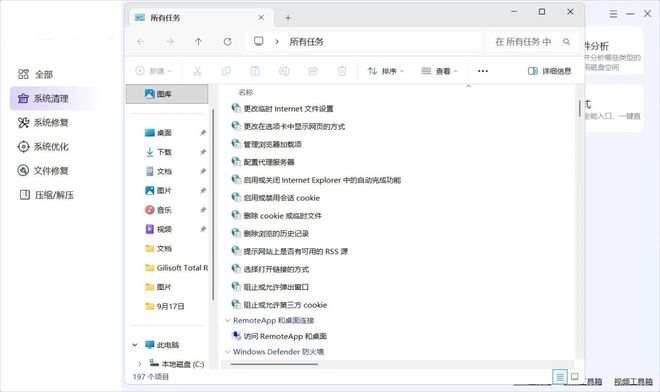The height and width of the screenshot is (392, 660).
Task: Click the Cut scissors icon
Action: 197,71
